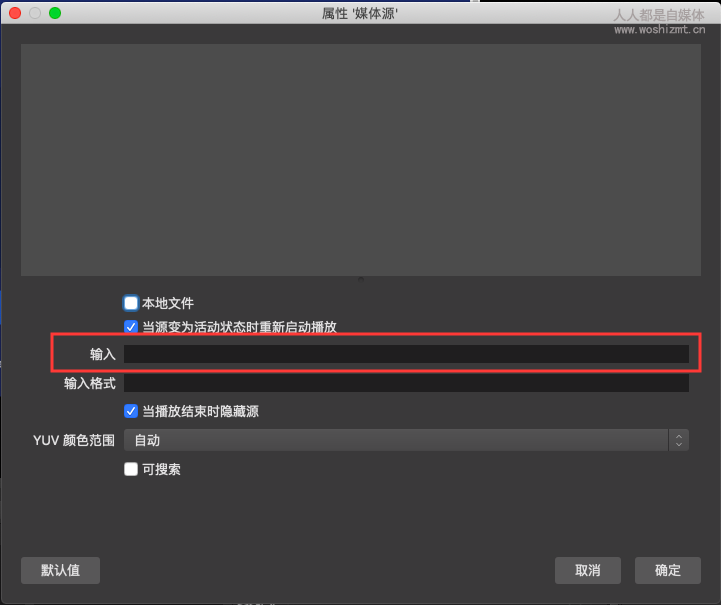The image size is (721, 605).
Task: Enable the 本地文件 checkbox
Action: click(x=131, y=302)
